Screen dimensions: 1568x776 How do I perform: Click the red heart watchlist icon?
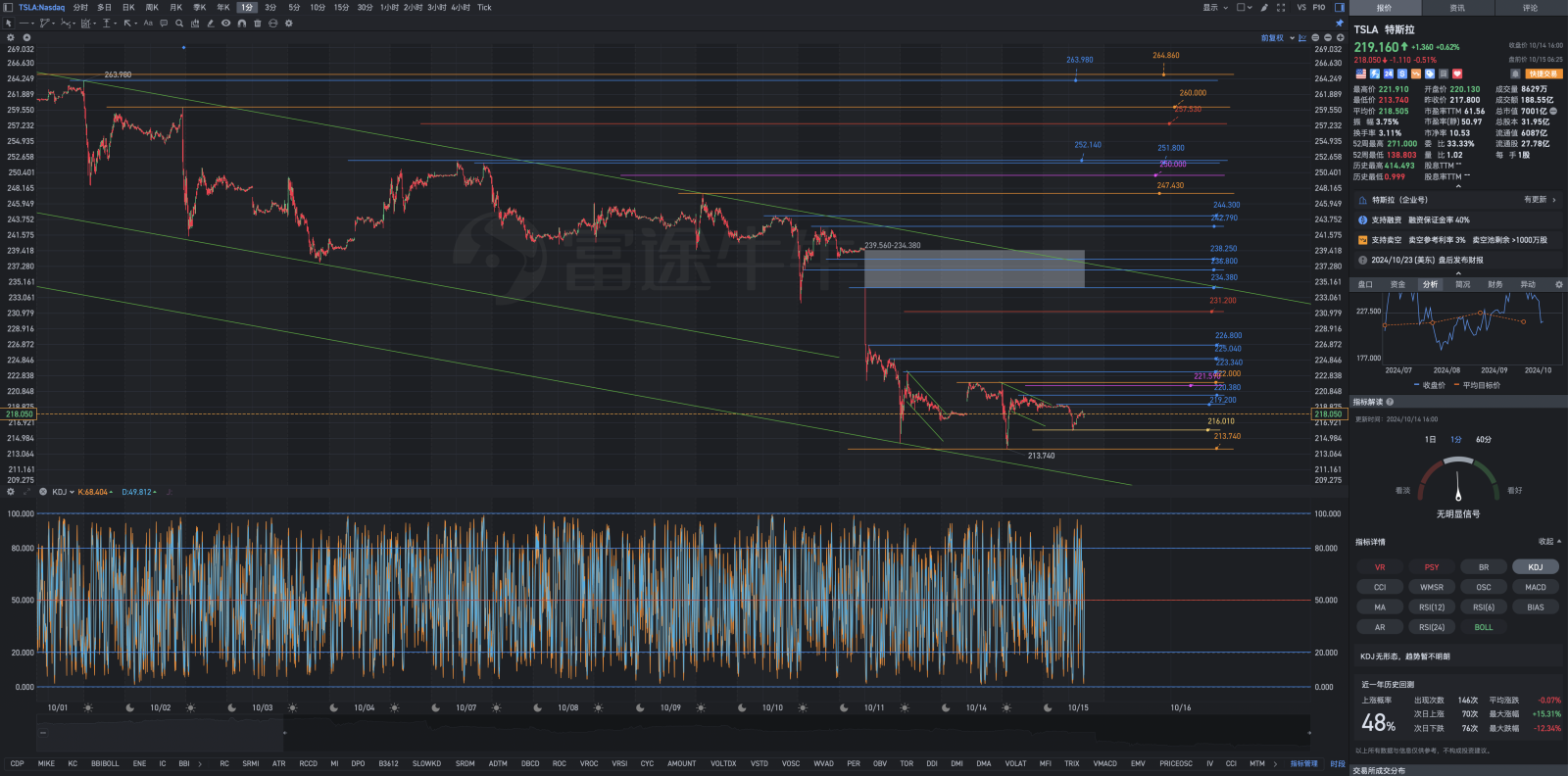[x=1457, y=73]
